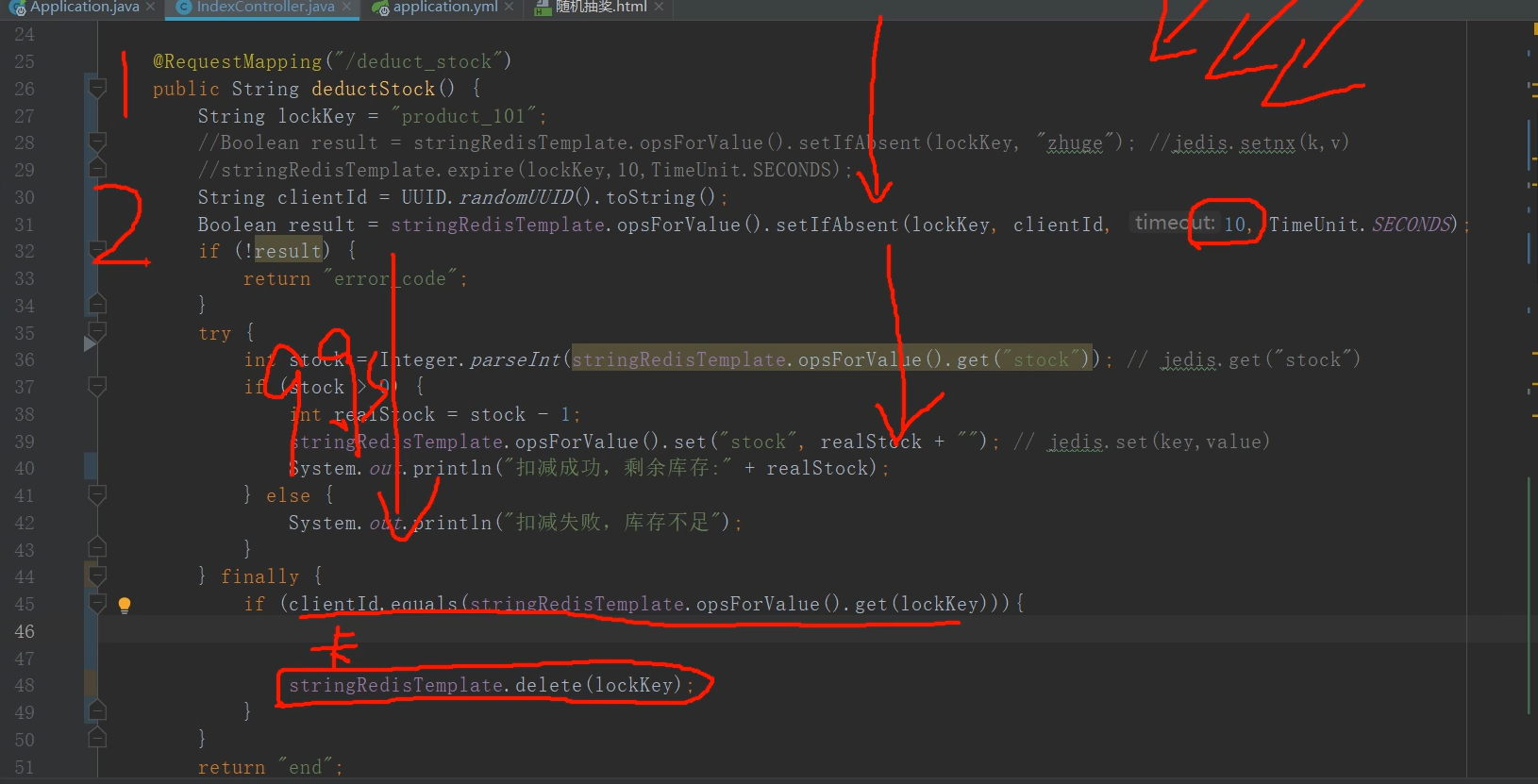
Task: Collapse the clientId.equals if-block fold on line 45
Action: click(x=97, y=603)
